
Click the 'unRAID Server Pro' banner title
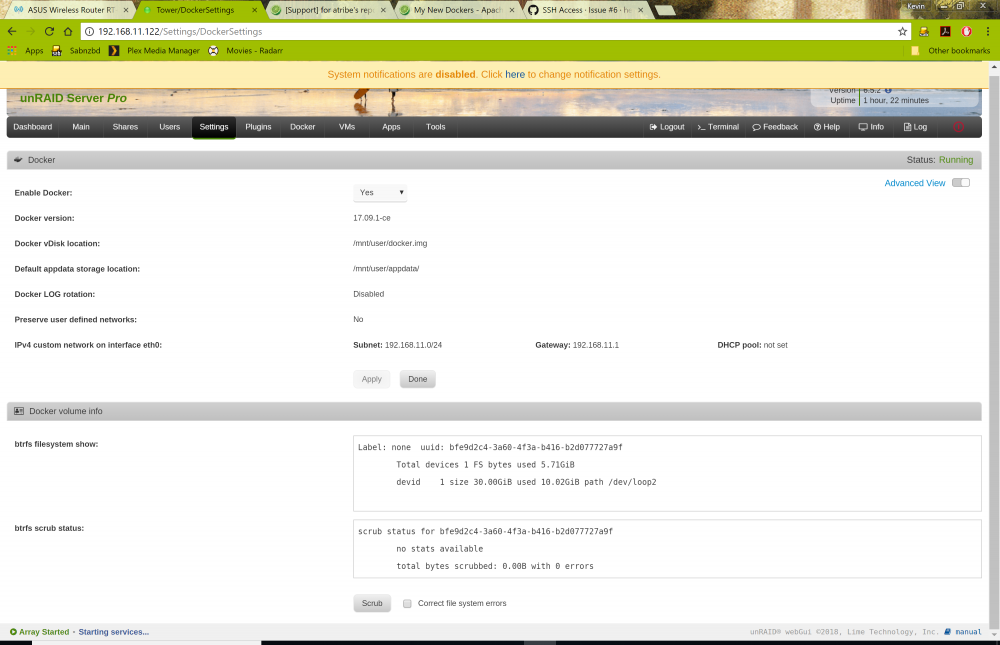[73, 98]
